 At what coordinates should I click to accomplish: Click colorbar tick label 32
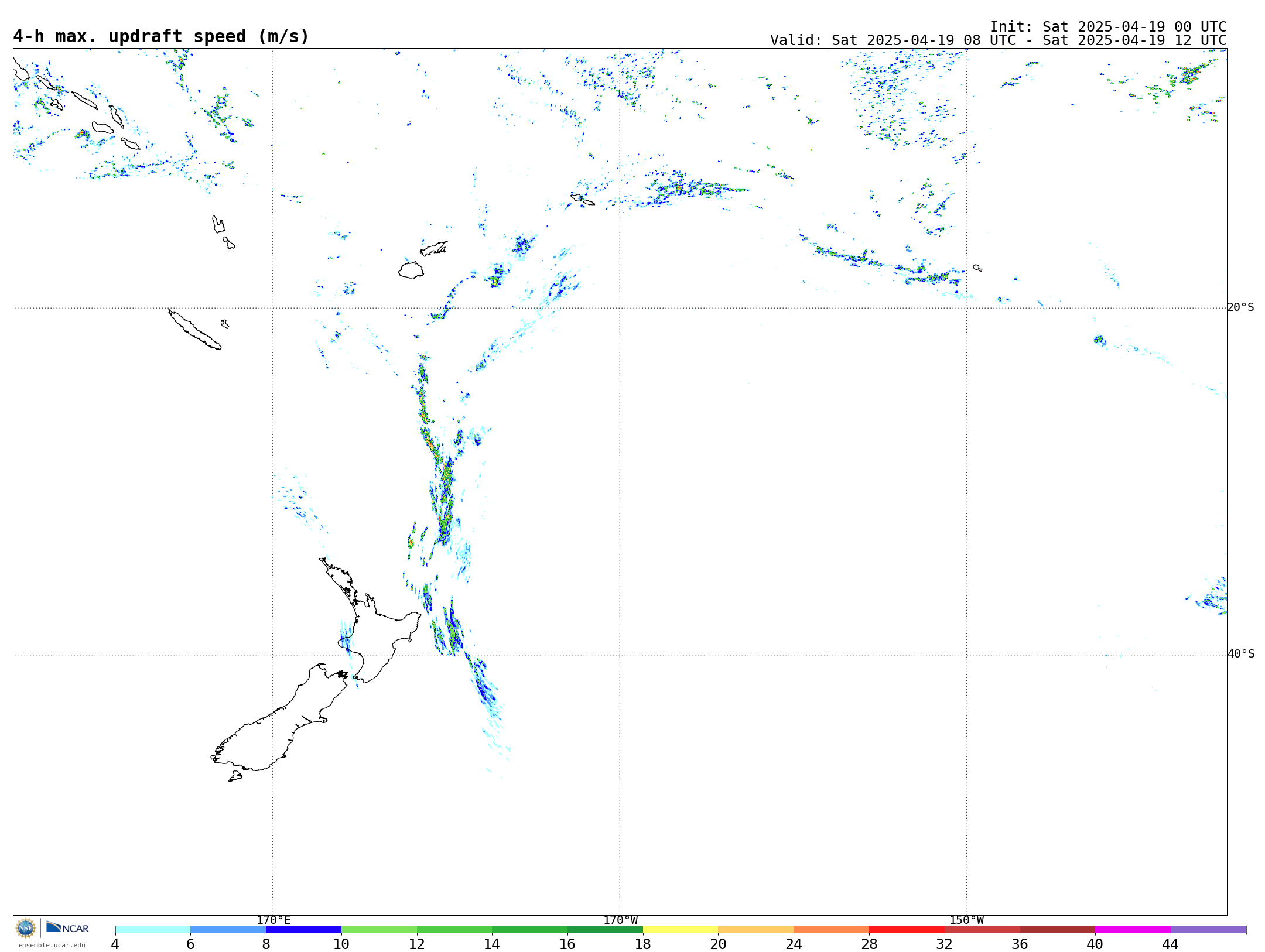coord(945,944)
